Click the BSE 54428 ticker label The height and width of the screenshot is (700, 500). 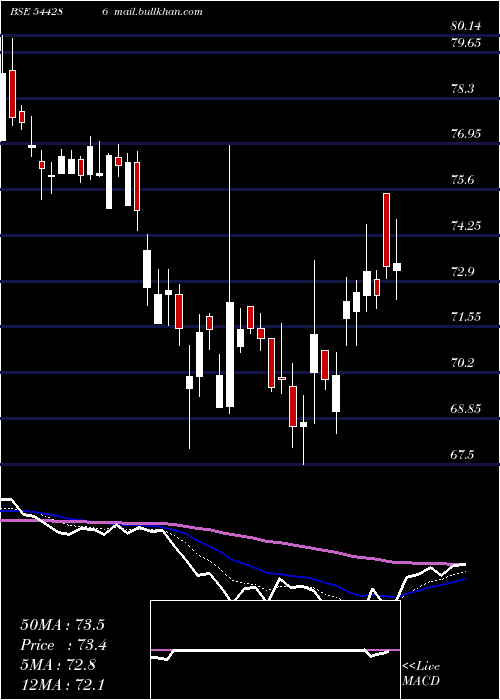pos(36,12)
